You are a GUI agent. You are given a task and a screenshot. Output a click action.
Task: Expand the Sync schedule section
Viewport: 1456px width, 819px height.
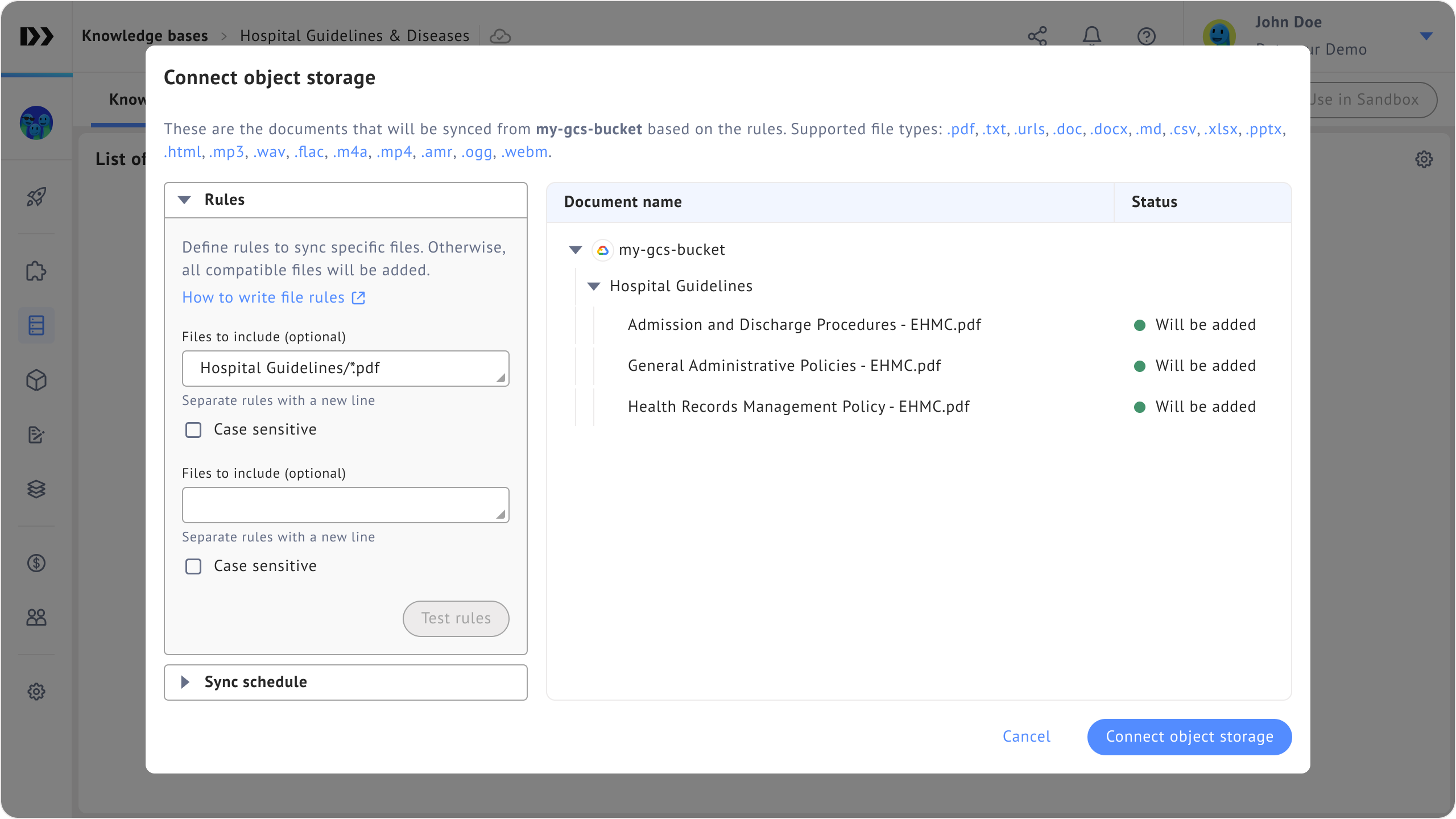tap(184, 682)
